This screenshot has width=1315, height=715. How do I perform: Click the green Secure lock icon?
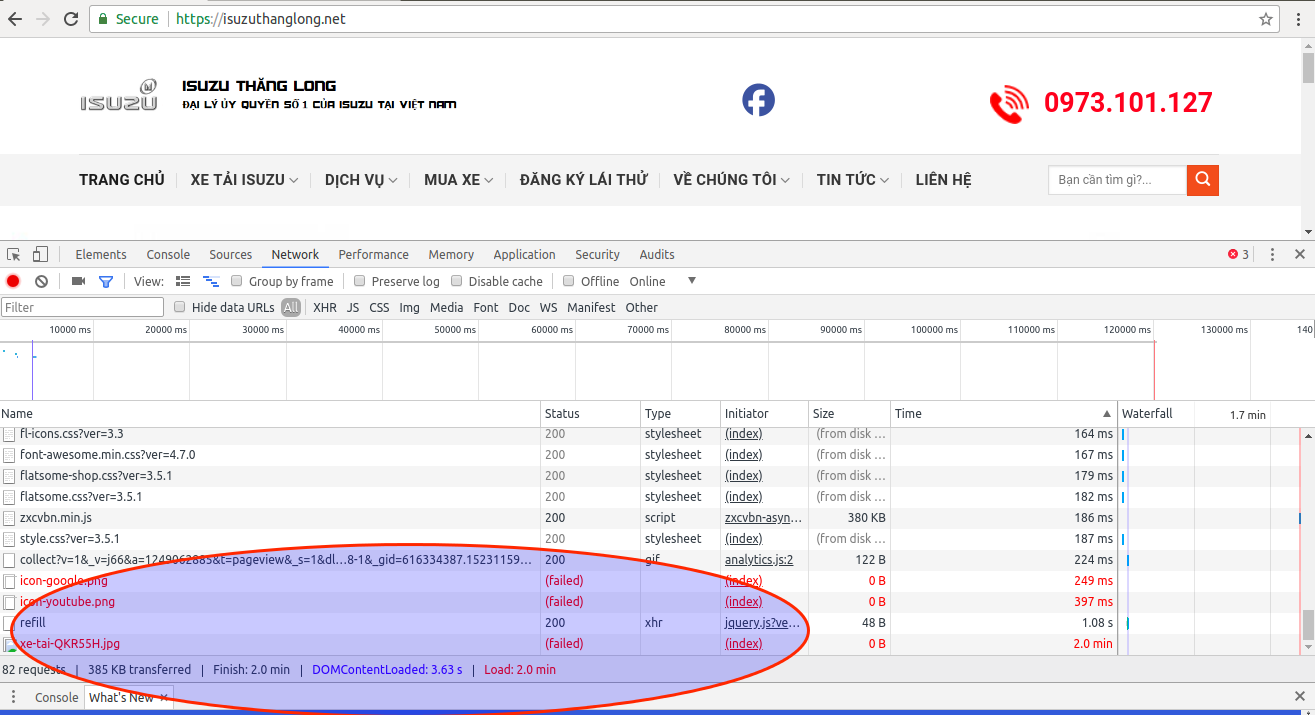tap(102, 19)
